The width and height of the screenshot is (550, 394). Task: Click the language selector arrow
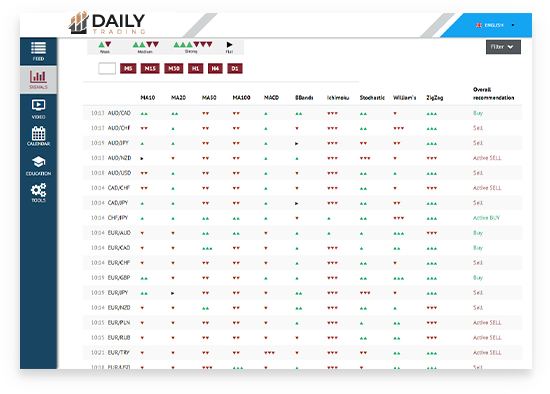[x=513, y=25]
